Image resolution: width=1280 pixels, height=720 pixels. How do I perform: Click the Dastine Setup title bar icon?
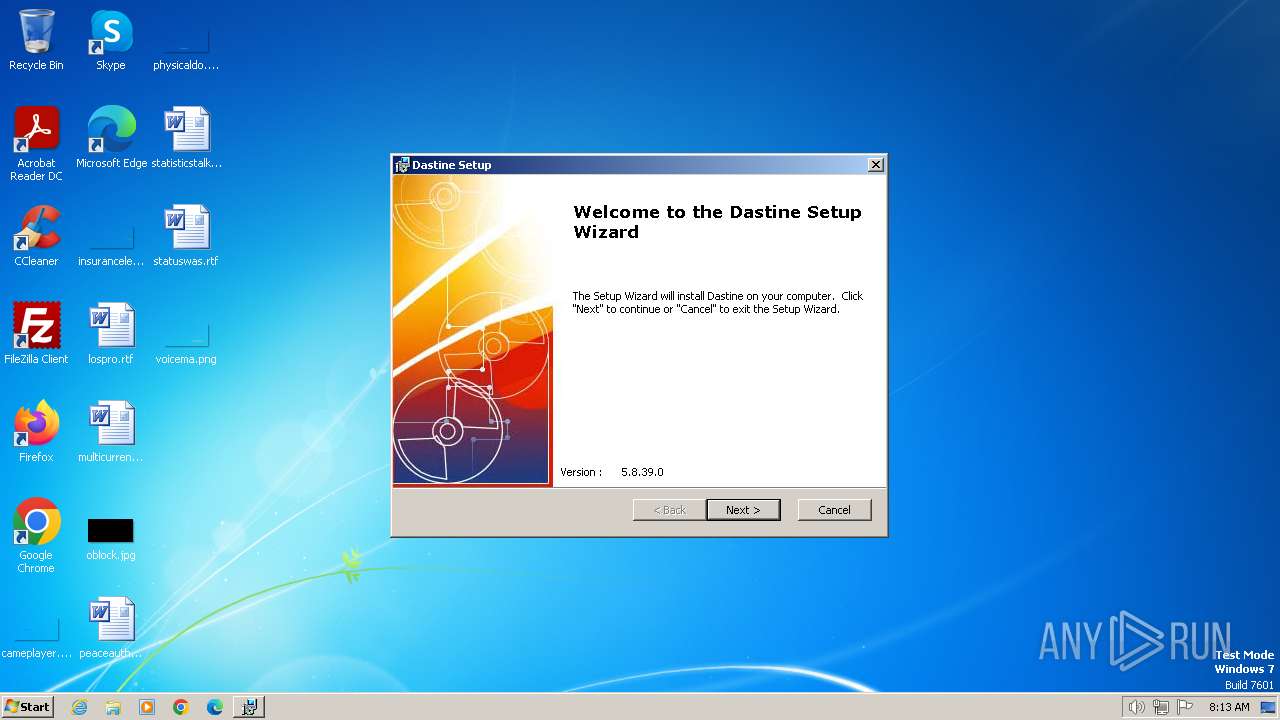click(x=402, y=165)
